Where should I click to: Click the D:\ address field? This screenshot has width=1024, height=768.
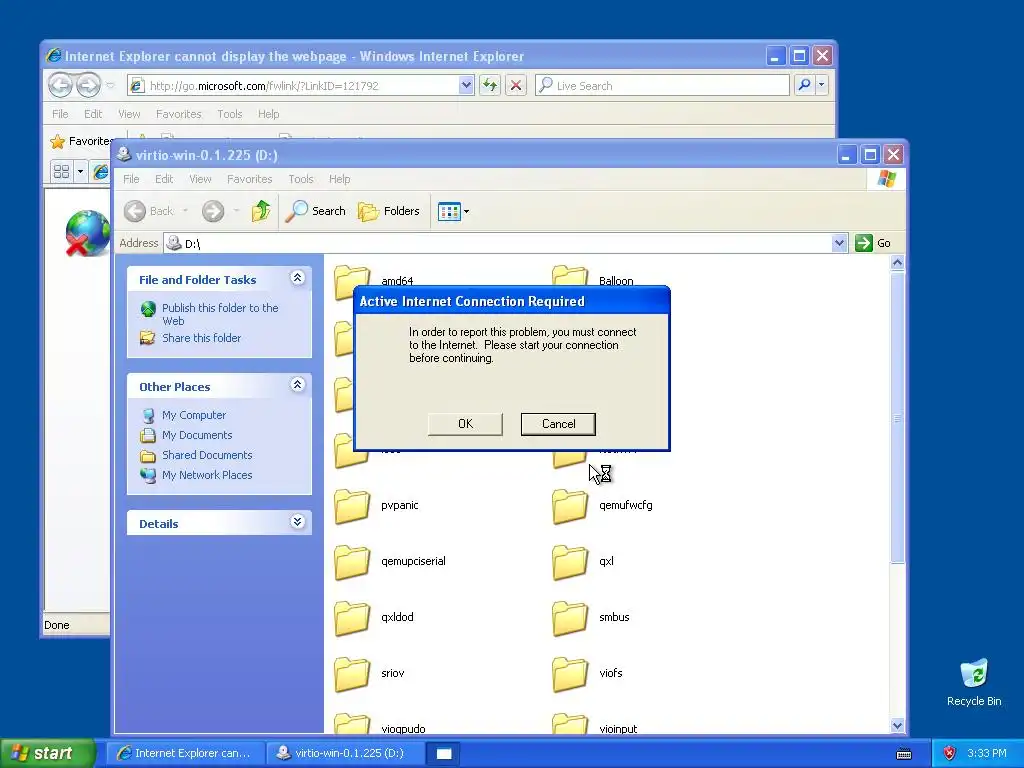click(x=498, y=244)
